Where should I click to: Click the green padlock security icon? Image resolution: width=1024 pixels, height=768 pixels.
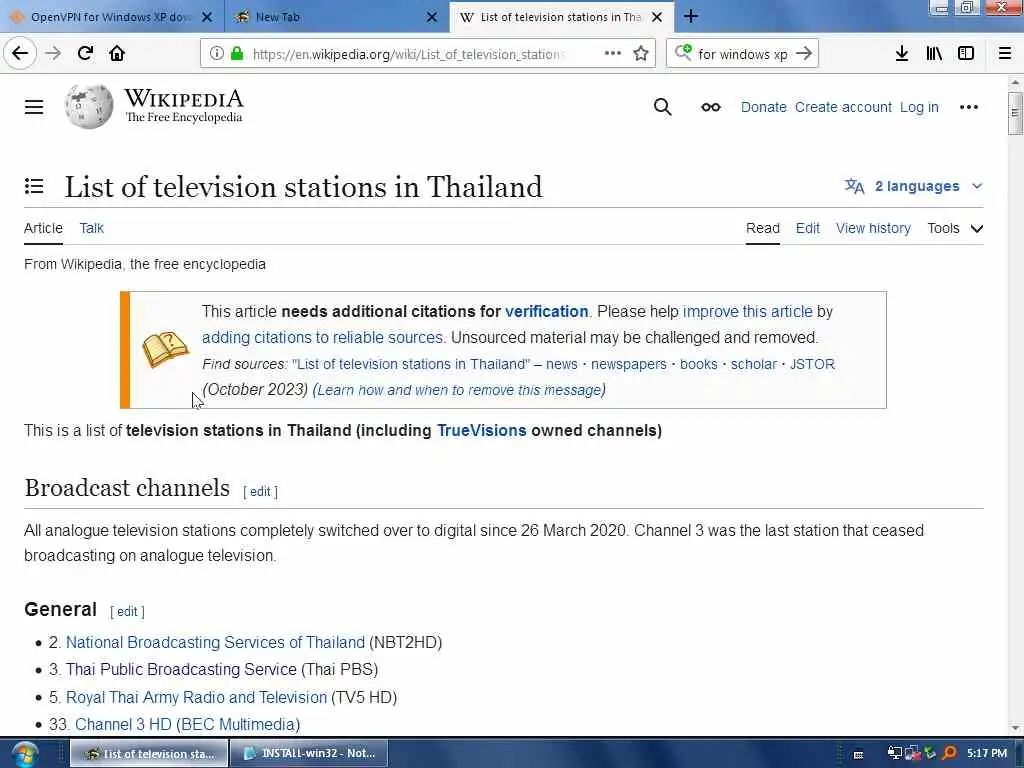pyautogui.click(x=236, y=54)
